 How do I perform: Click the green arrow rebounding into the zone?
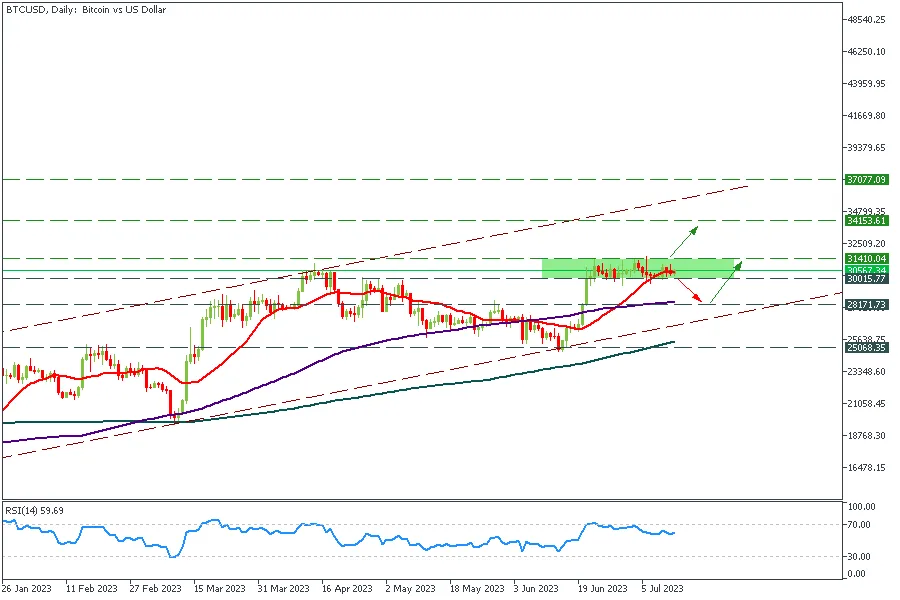pos(726,281)
